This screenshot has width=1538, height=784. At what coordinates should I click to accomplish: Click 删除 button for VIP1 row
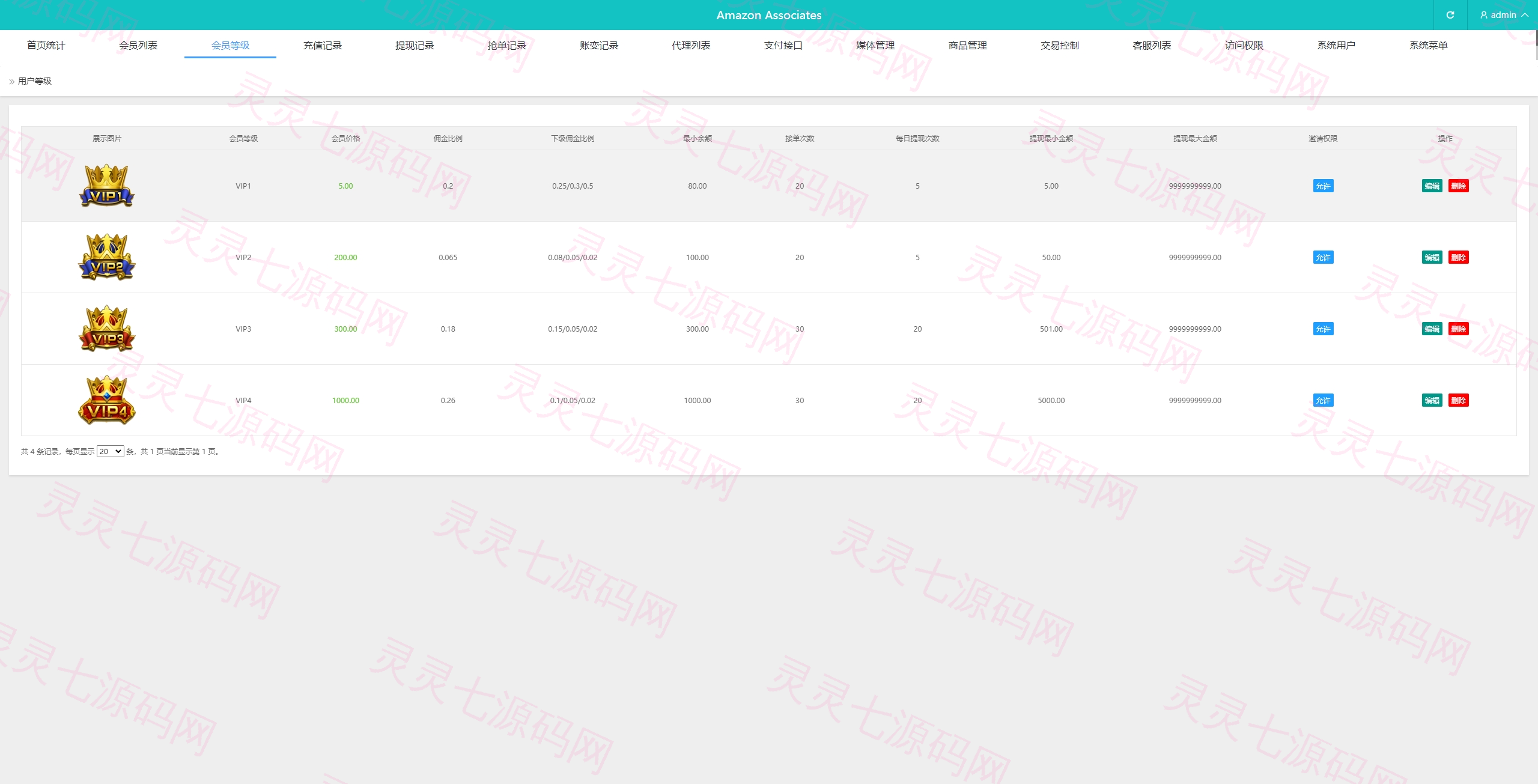pos(1459,186)
